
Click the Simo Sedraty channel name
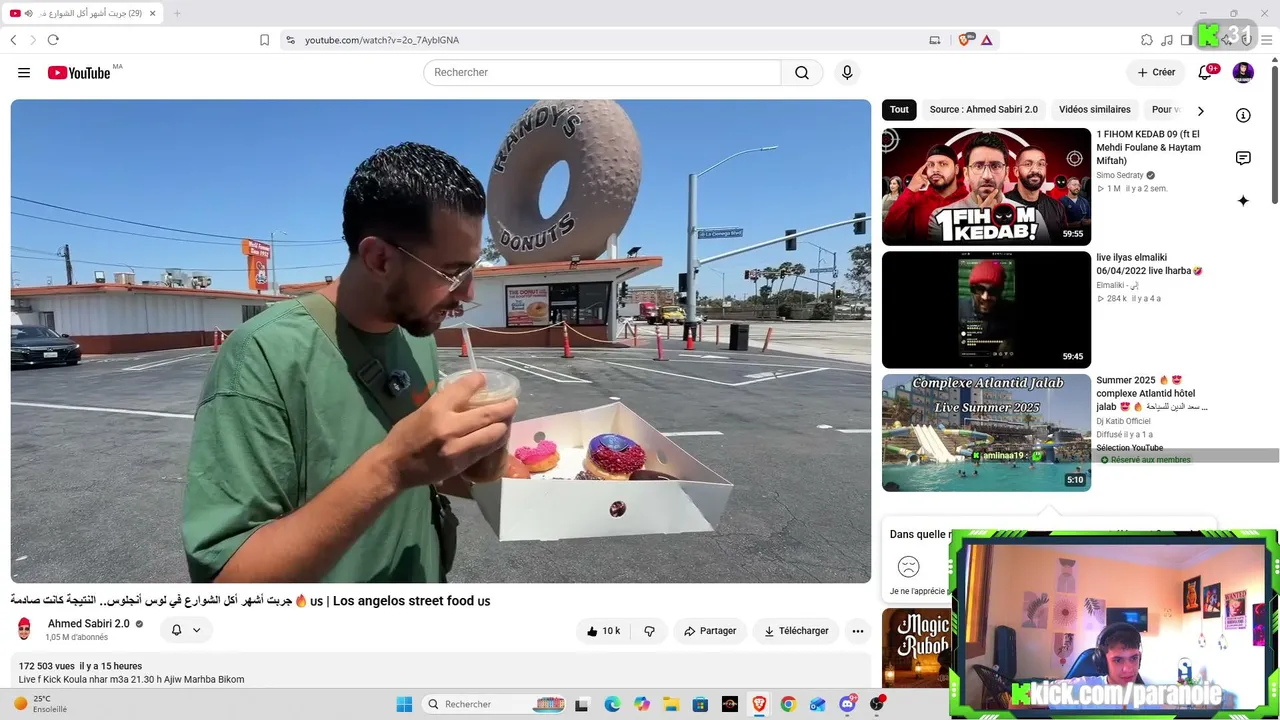[x=1119, y=175]
